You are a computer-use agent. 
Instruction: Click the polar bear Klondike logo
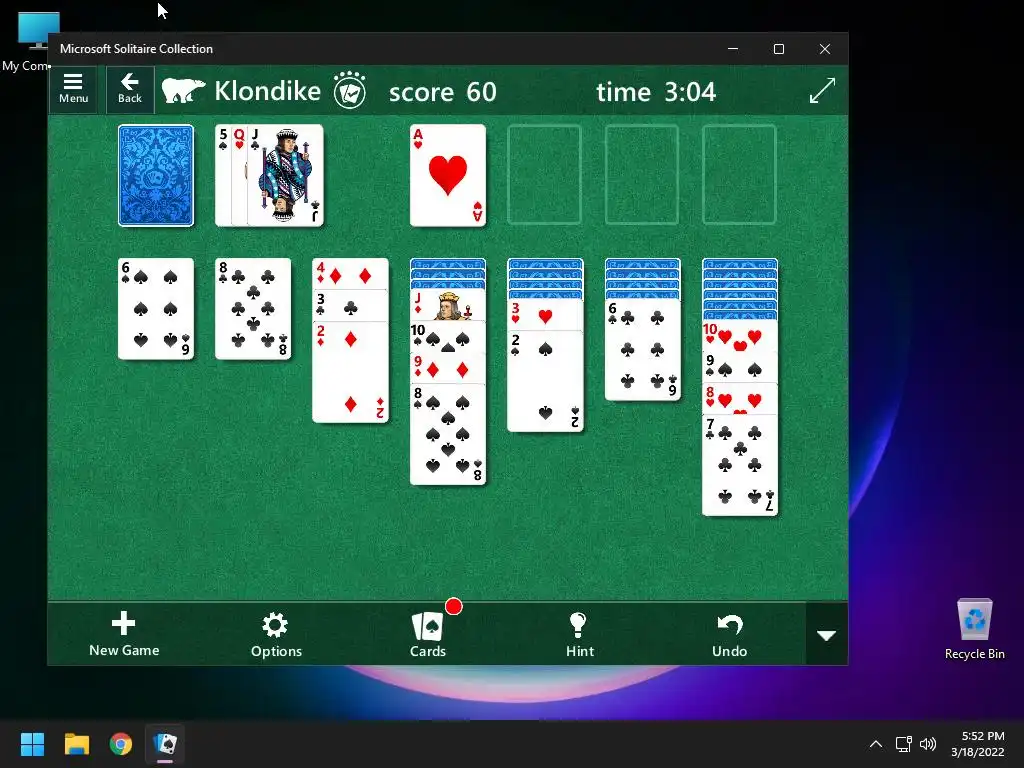[183, 91]
